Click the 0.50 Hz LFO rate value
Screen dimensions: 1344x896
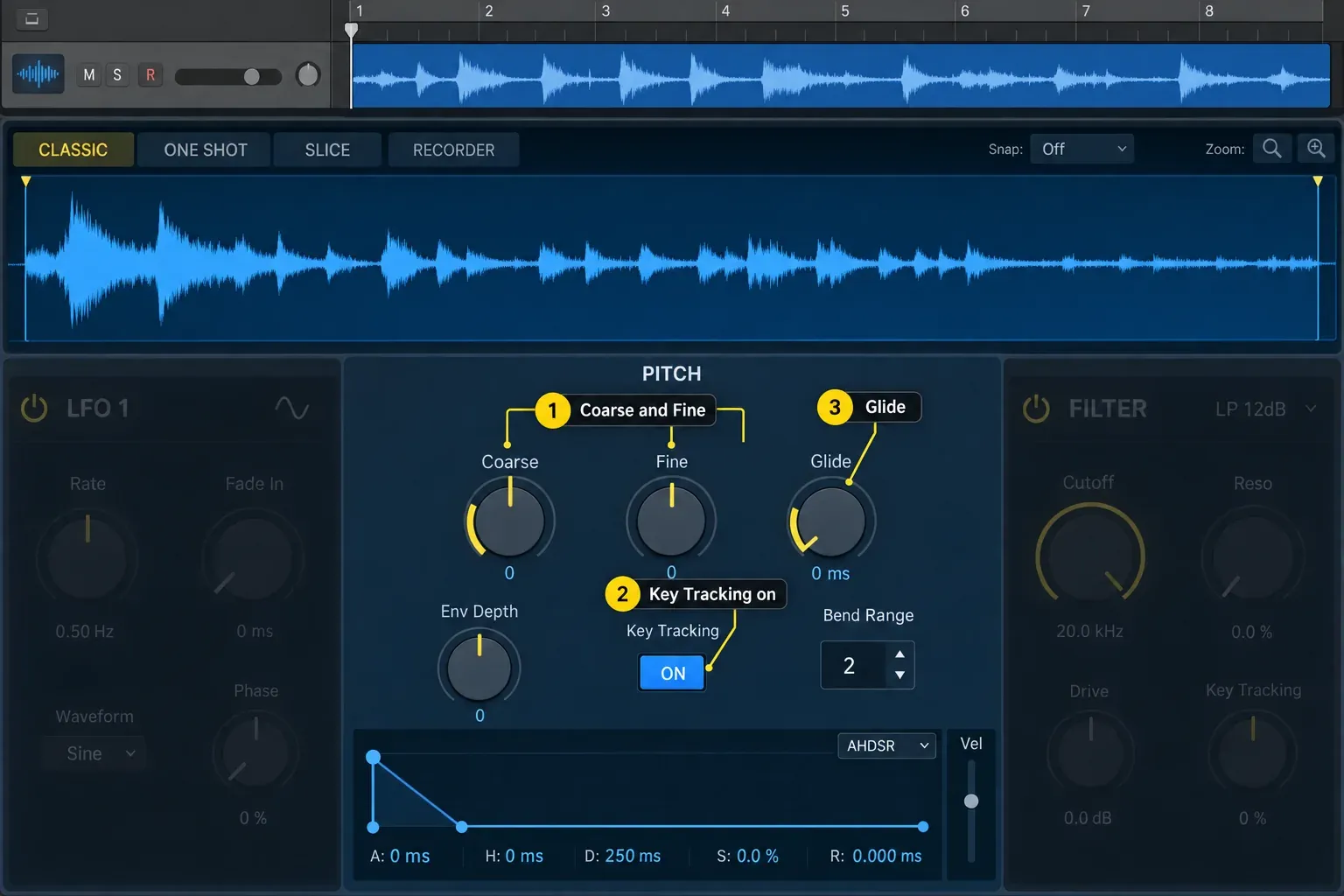85,631
